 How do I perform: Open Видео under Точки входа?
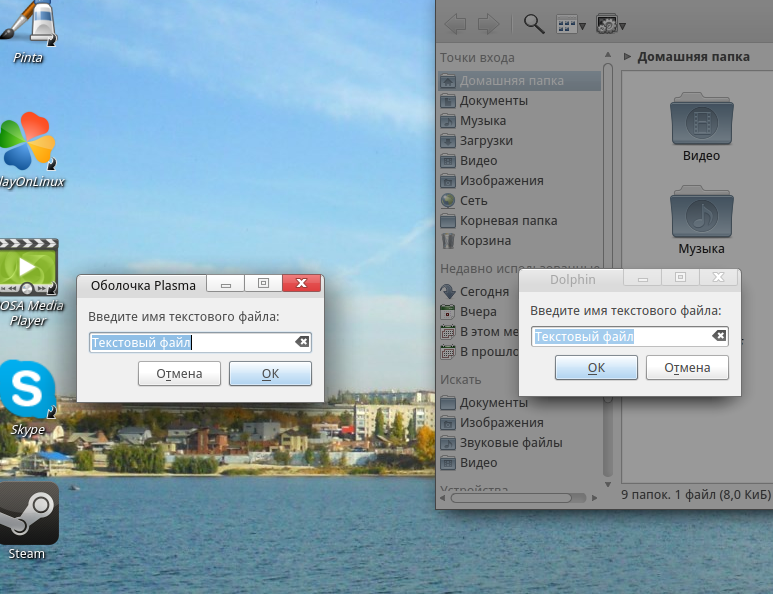520,161
